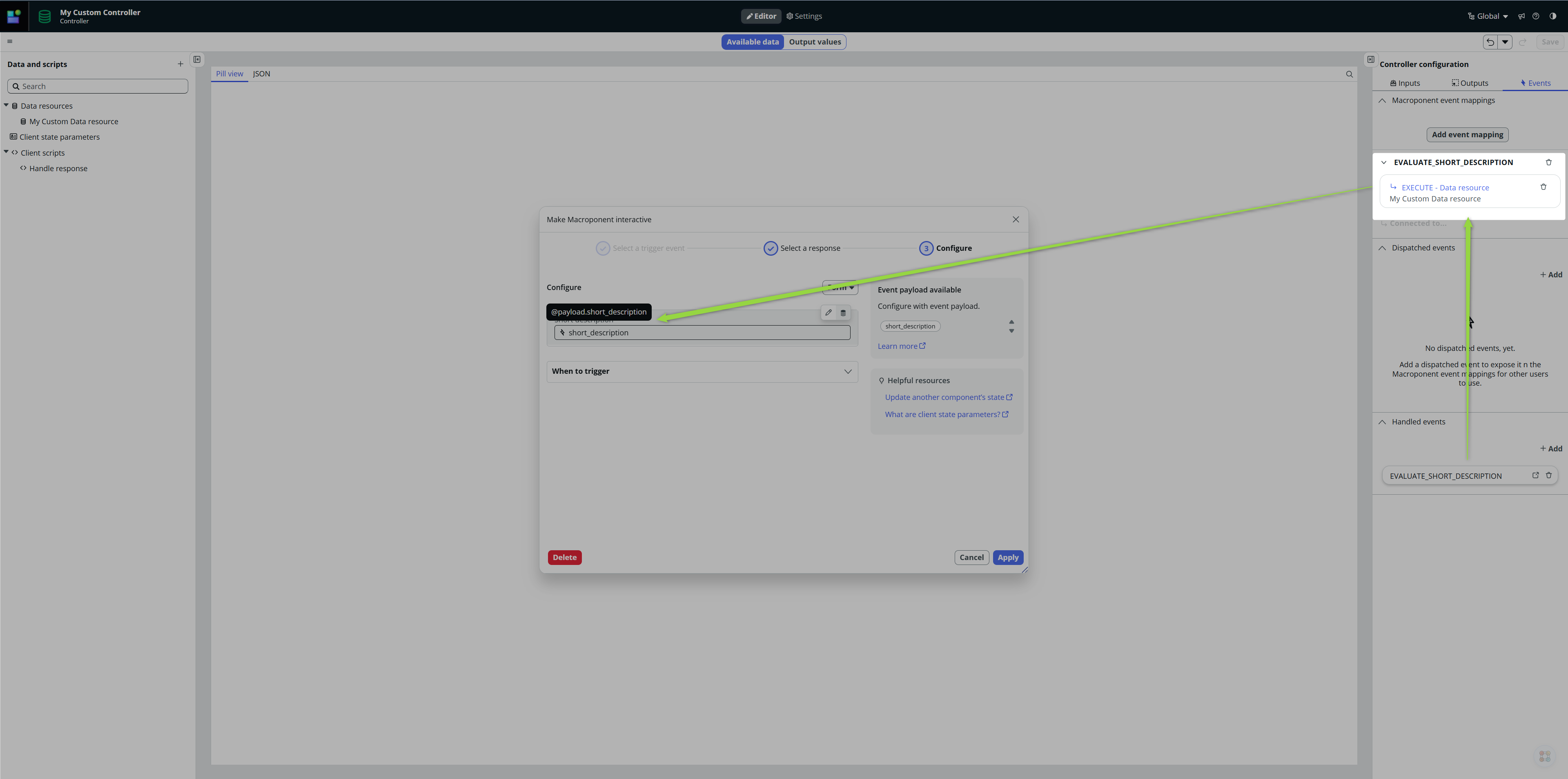This screenshot has height=779, width=1568.
Task: Open the Global scope dropdown
Action: [x=1488, y=16]
